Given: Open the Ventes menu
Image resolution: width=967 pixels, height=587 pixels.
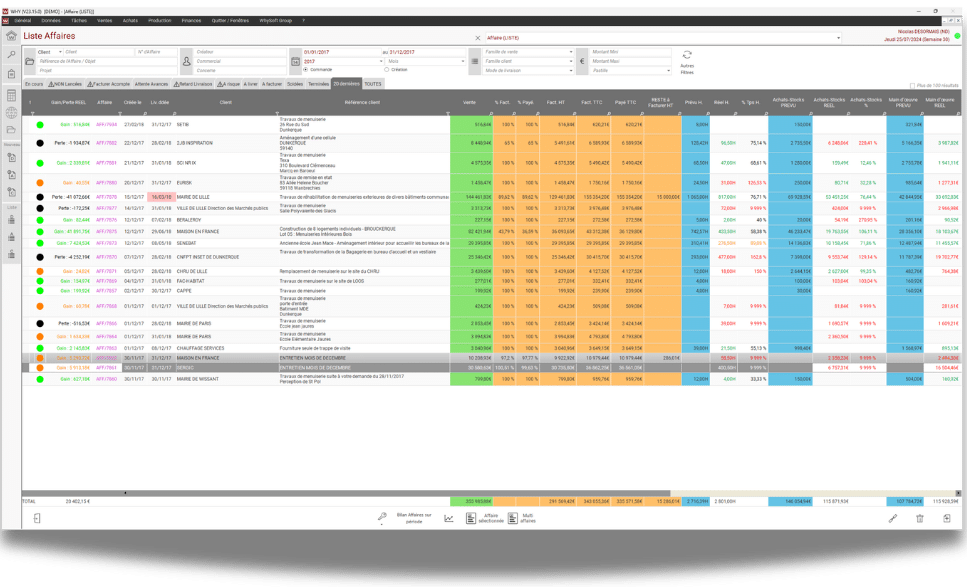Looking at the screenshot, I should point(105,20).
